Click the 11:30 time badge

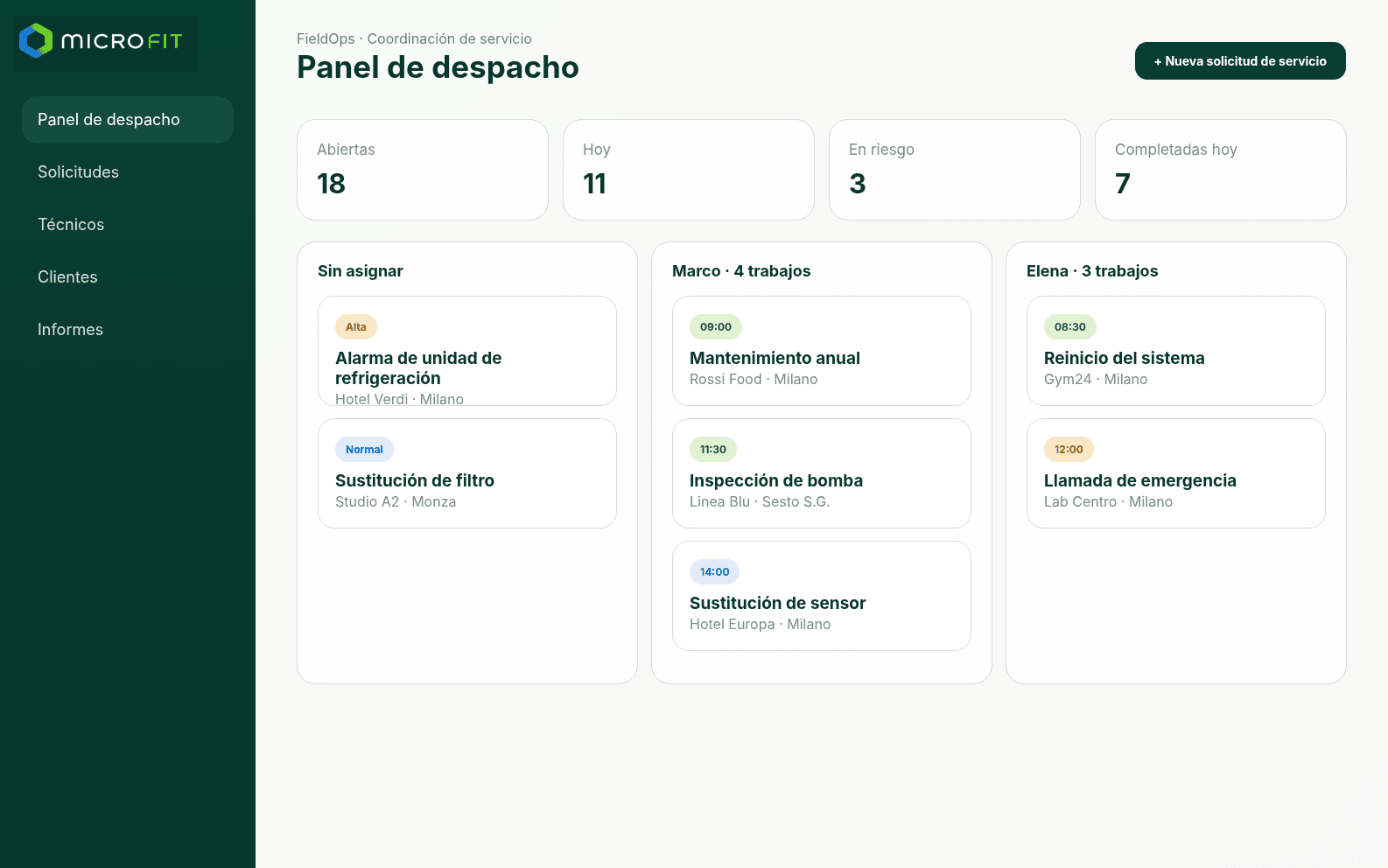[x=713, y=450]
